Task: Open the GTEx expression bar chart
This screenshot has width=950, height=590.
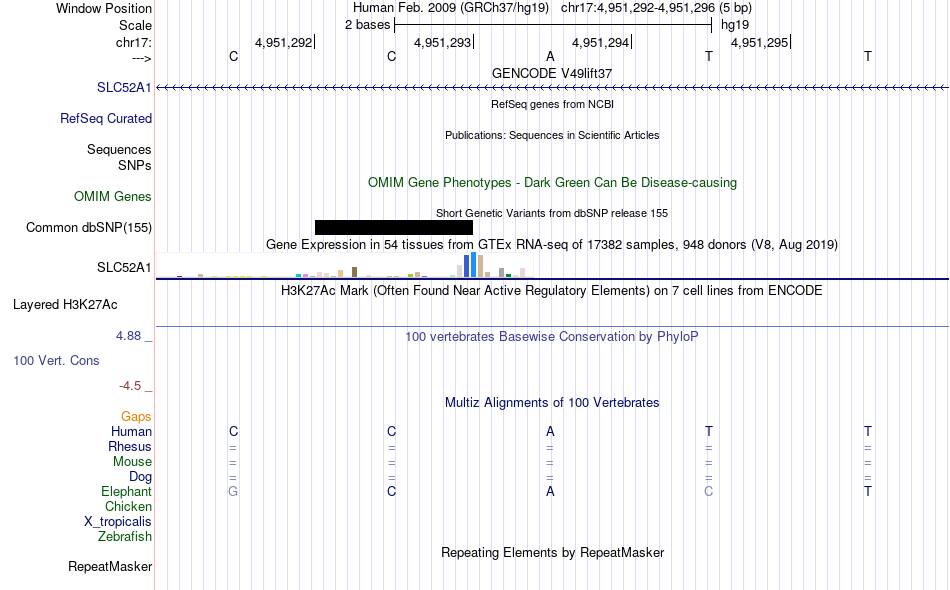Action: pyautogui.click(x=345, y=265)
